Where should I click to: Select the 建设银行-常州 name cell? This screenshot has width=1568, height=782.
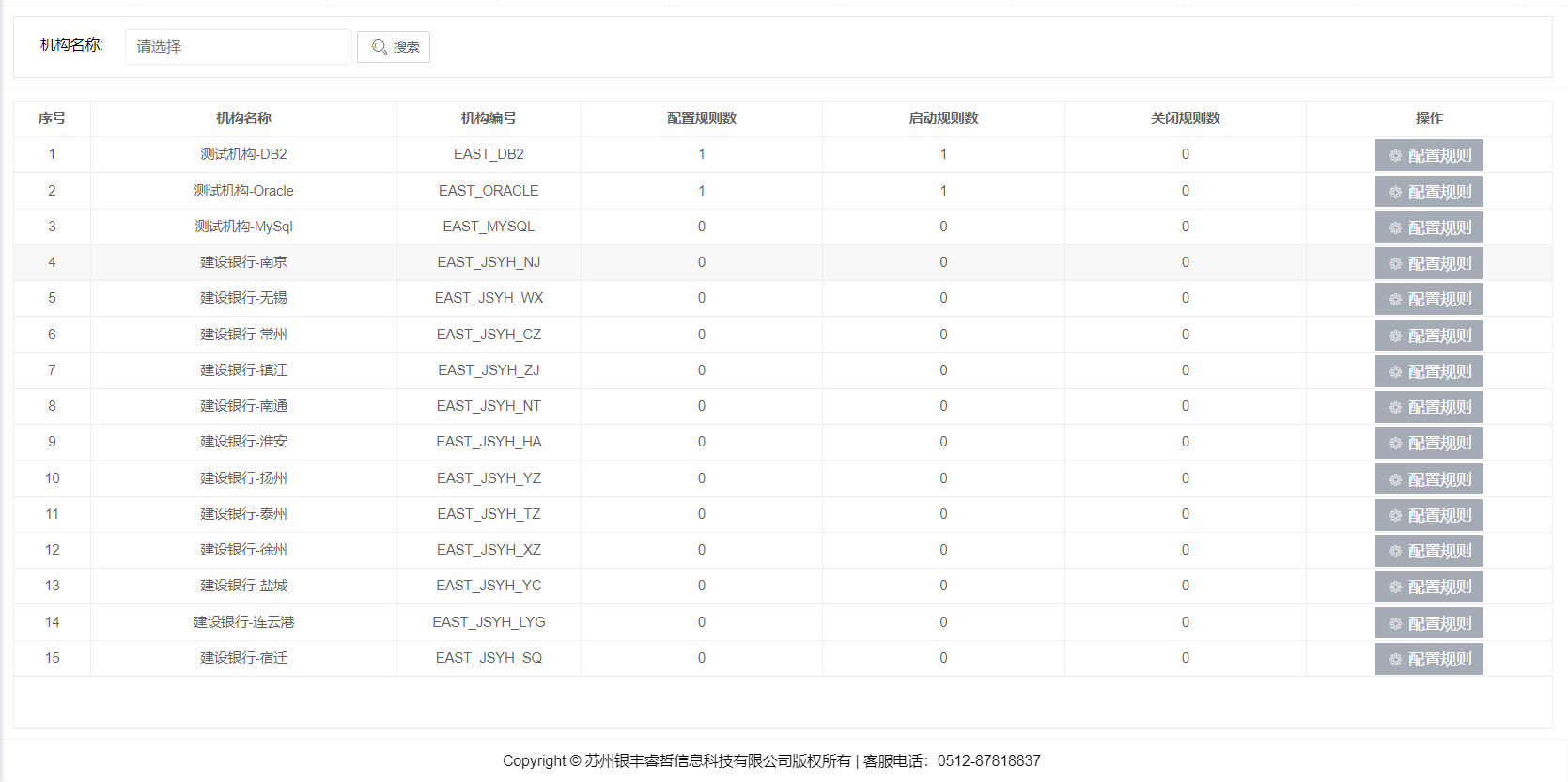(x=243, y=335)
